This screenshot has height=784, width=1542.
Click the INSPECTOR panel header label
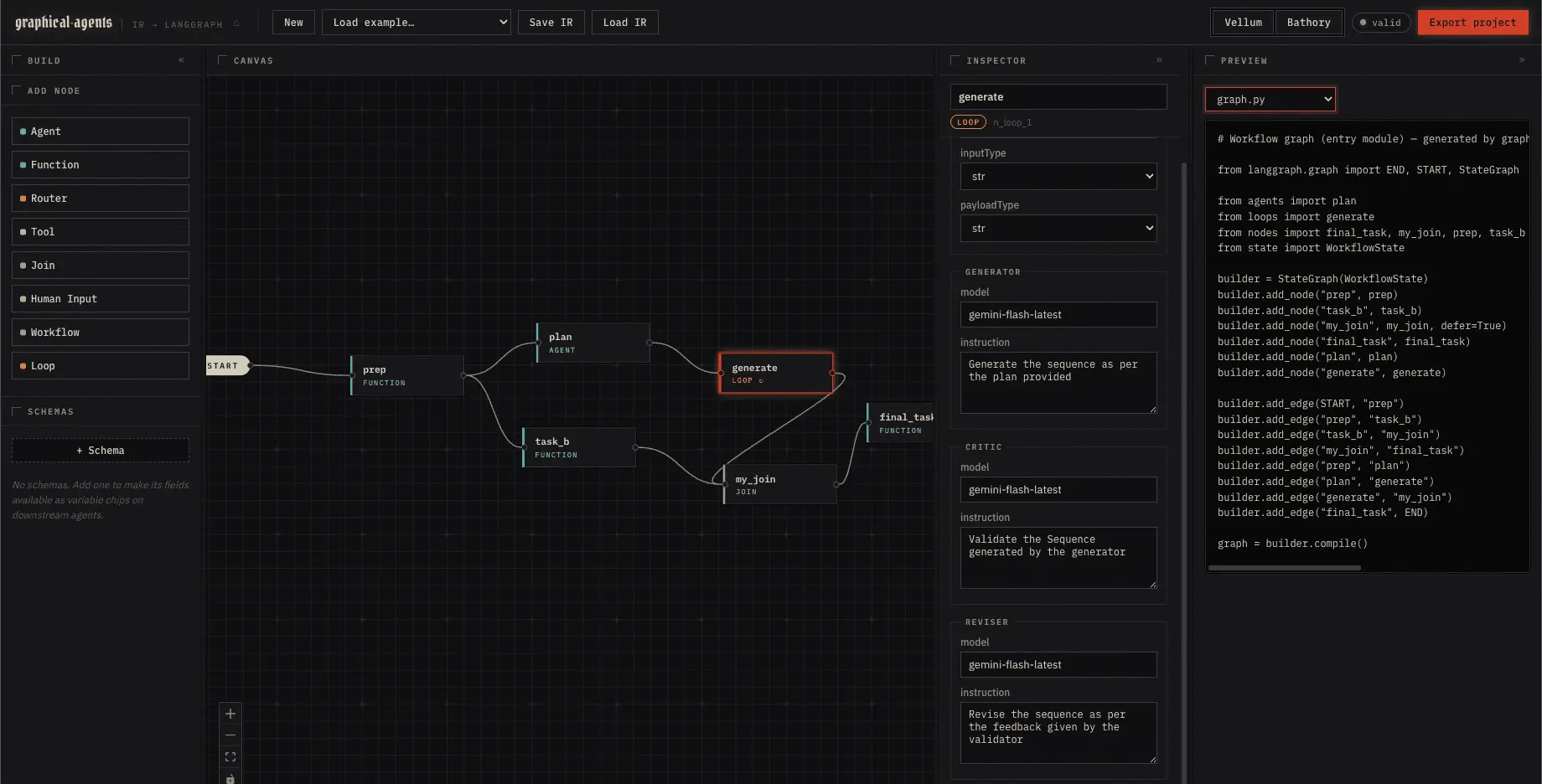[996, 61]
